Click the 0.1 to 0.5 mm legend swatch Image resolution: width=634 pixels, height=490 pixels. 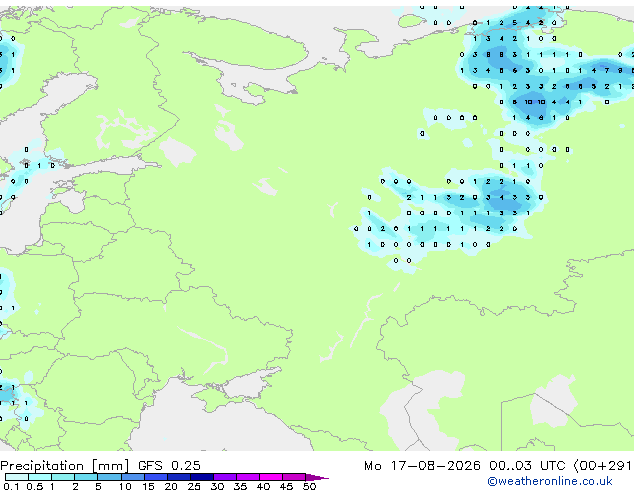tap(17, 477)
